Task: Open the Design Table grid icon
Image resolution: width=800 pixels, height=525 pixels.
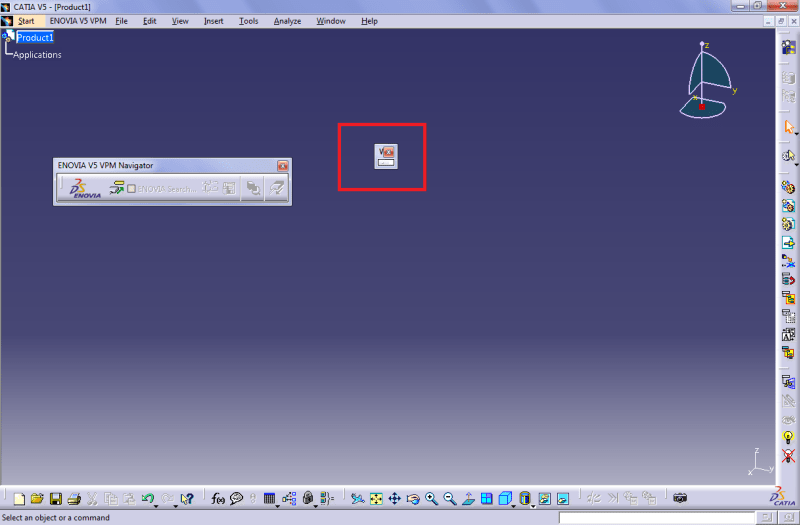Action: click(269, 498)
